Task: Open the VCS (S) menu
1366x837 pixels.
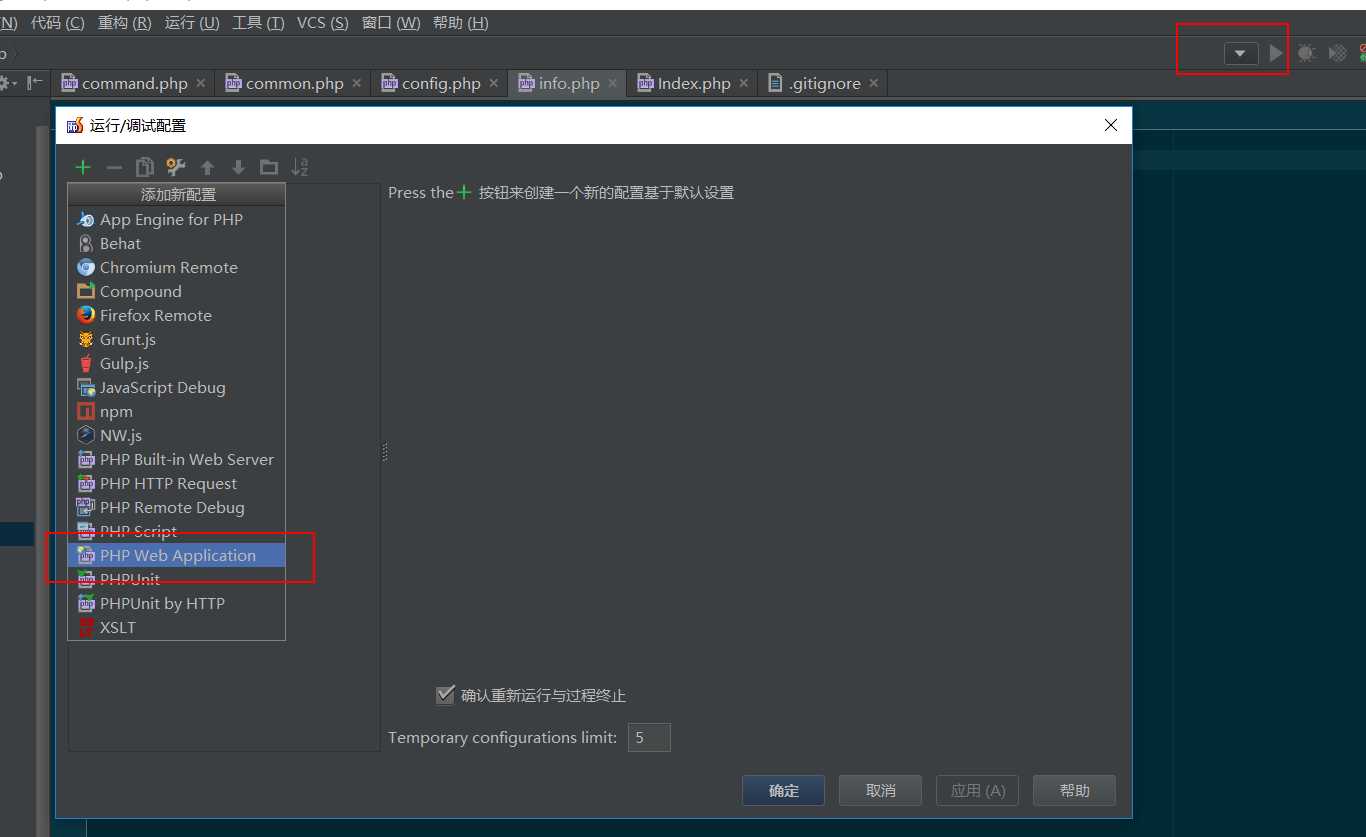Action: coord(323,22)
